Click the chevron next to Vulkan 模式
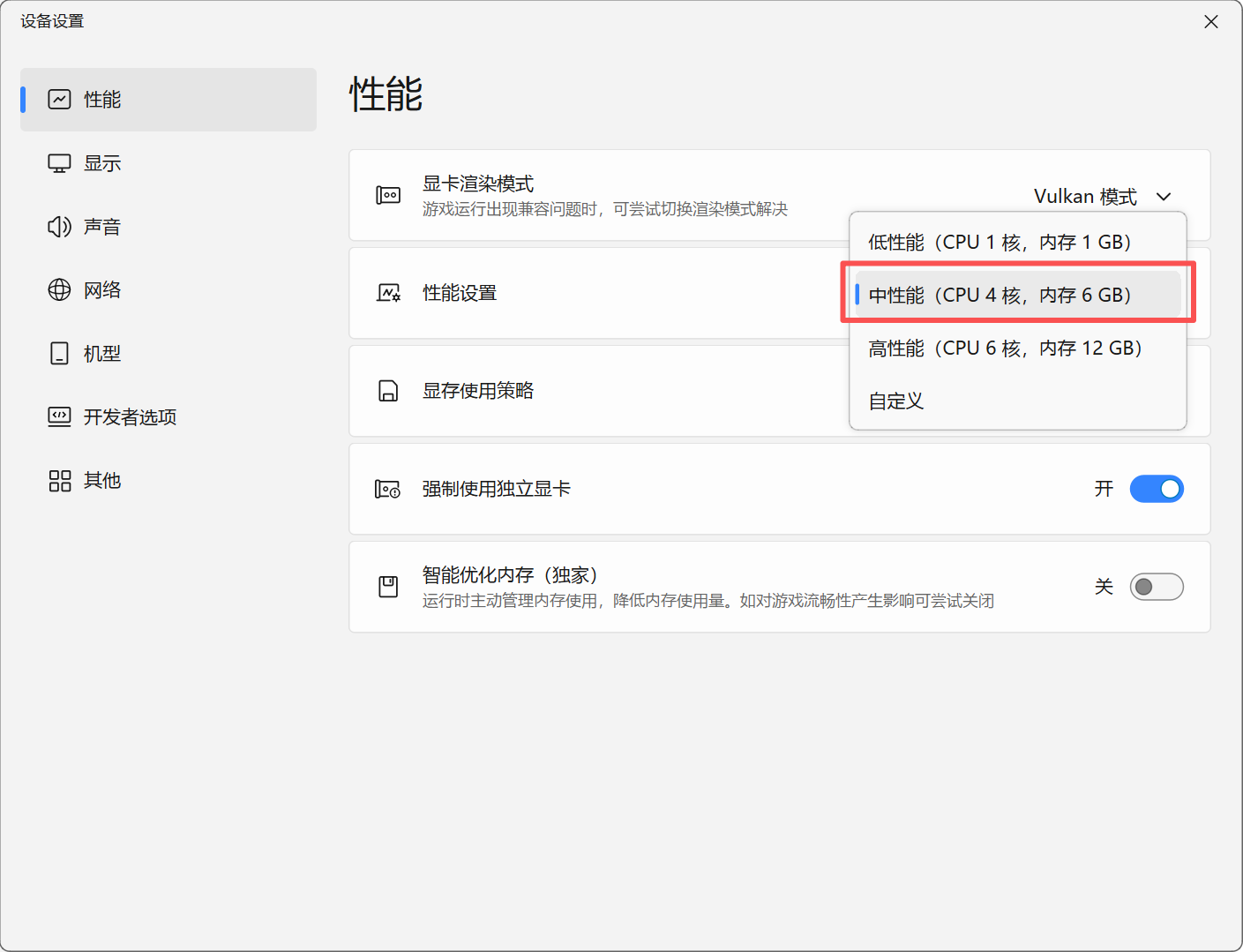 pos(1164,196)
